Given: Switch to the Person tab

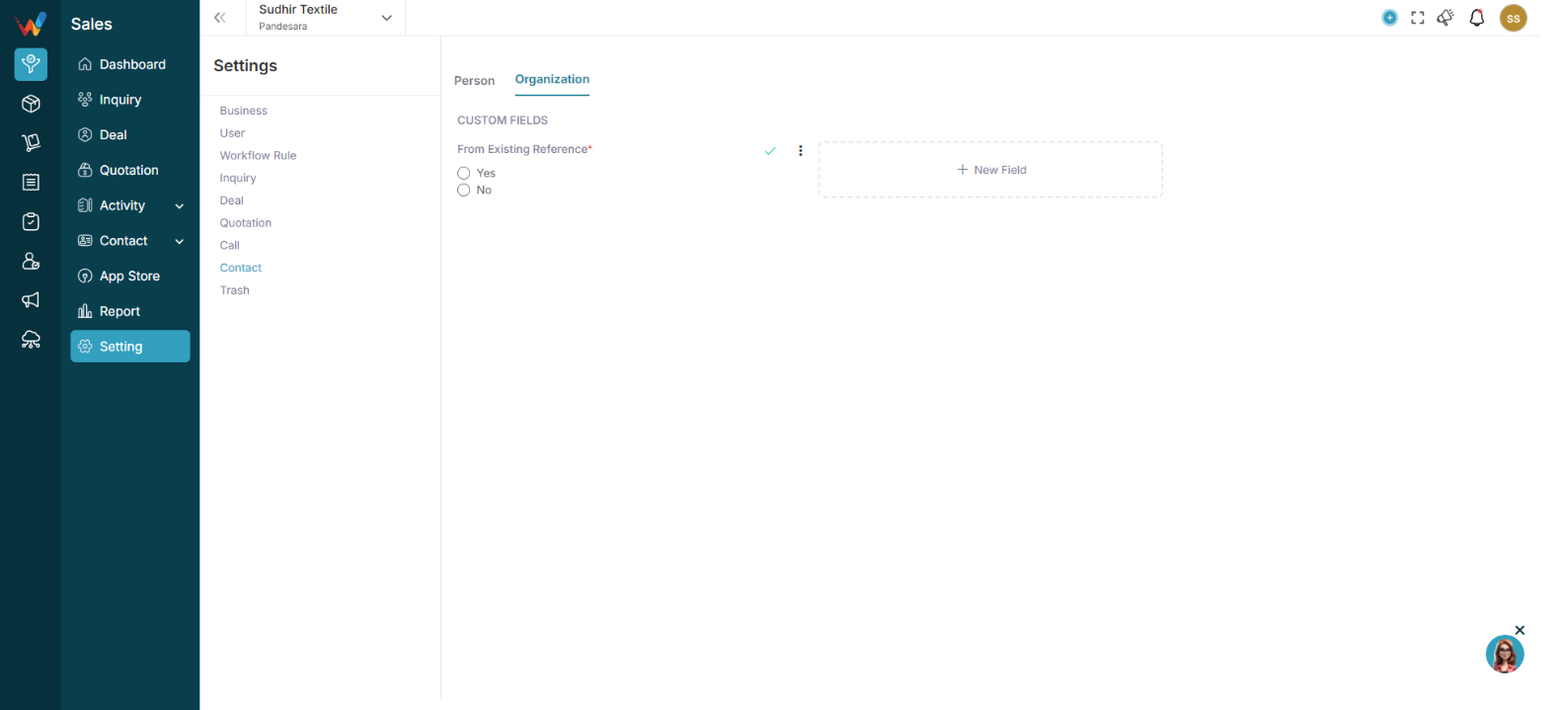Looking at the screenshot, I should pos(474,81).
